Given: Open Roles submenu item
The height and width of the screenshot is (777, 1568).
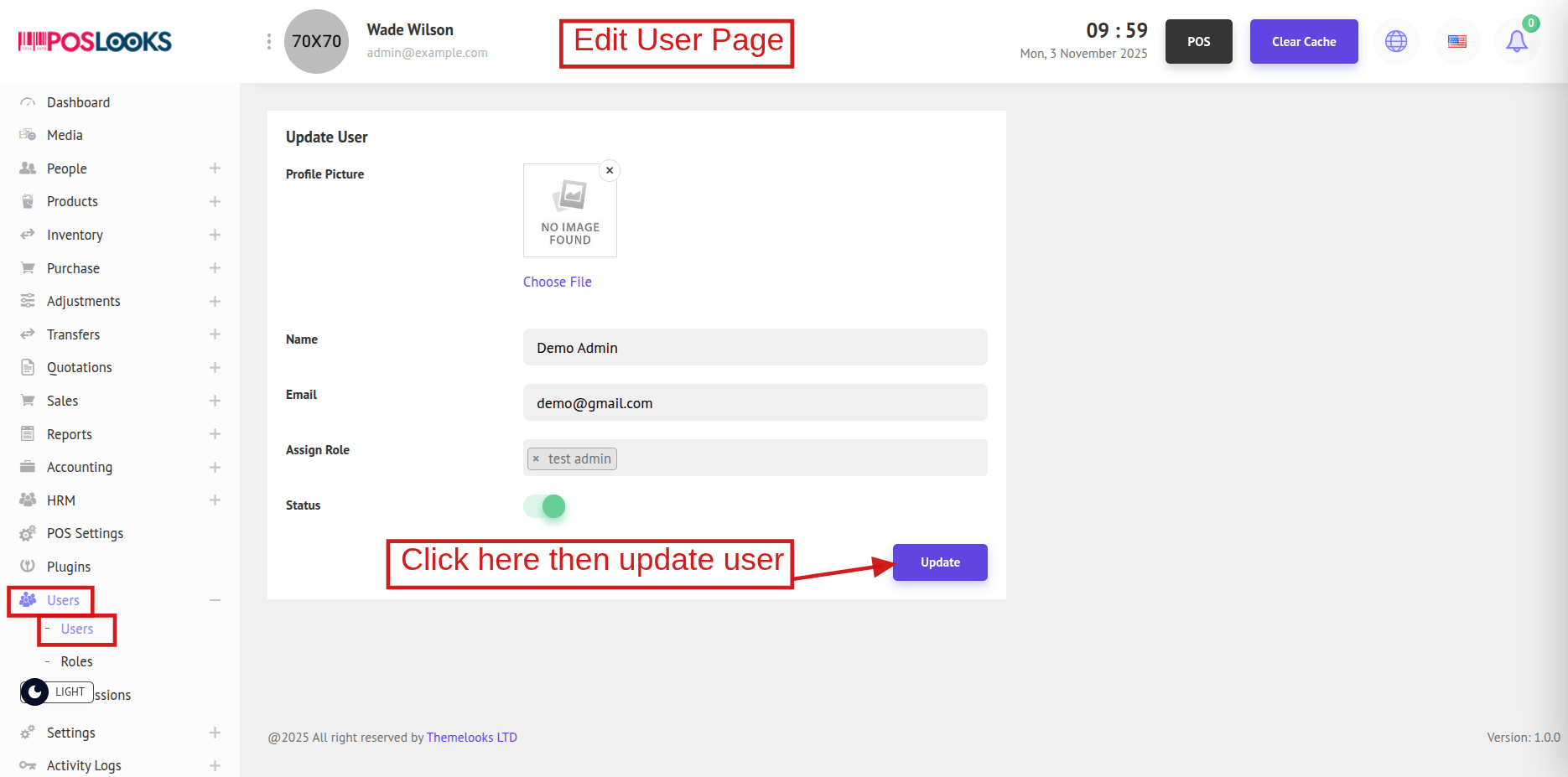Looking at the screenshot, I should click(x=76, y=661).
